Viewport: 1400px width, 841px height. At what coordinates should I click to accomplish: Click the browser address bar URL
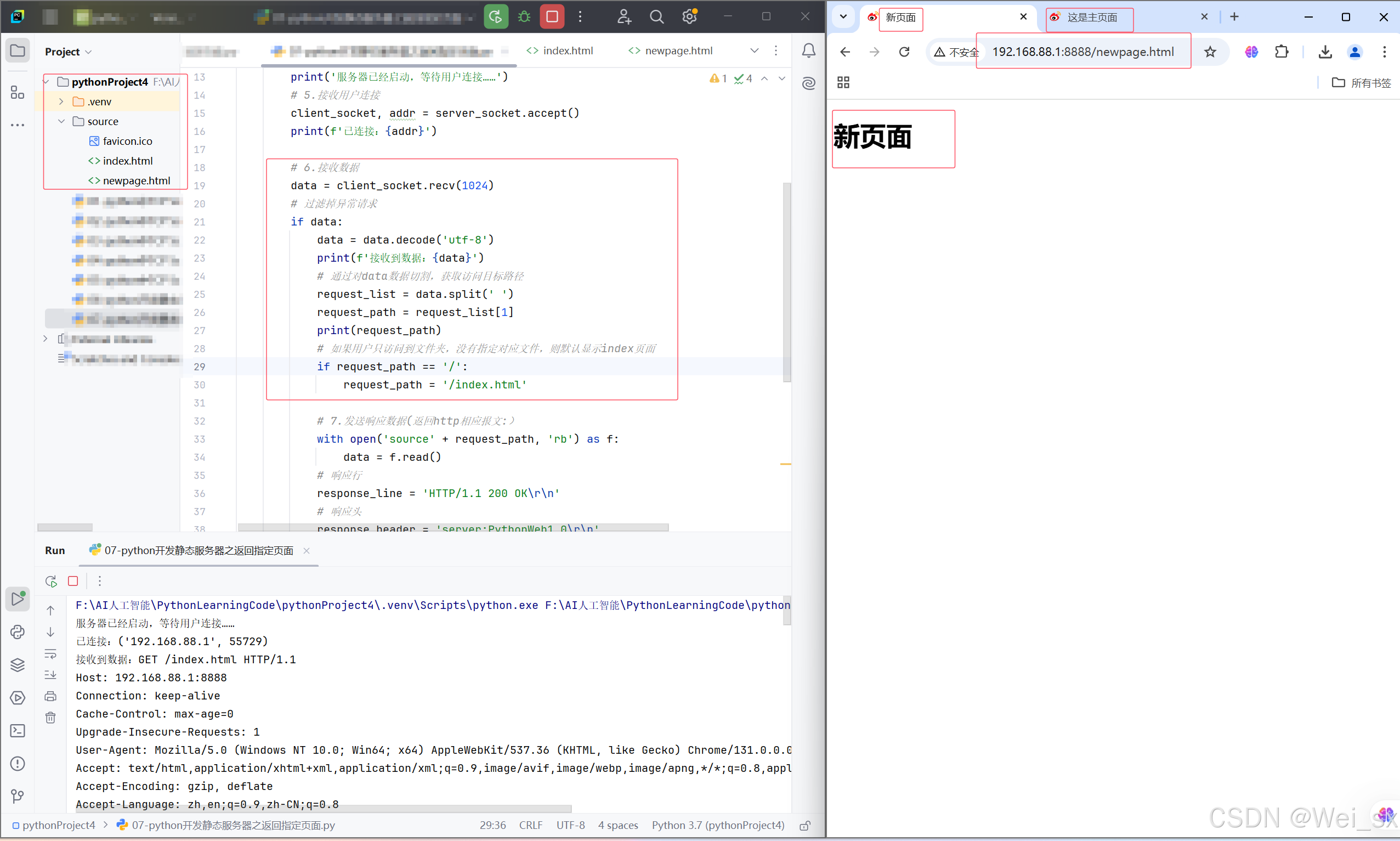[x=1082, y=52]
